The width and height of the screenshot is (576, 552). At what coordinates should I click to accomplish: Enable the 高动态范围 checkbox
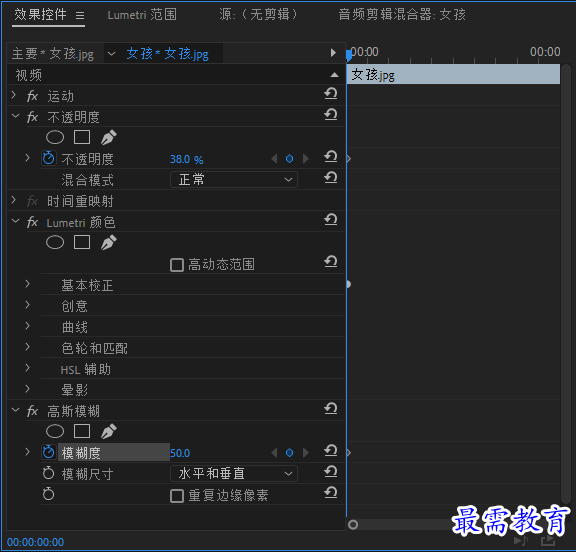point(177,265)
